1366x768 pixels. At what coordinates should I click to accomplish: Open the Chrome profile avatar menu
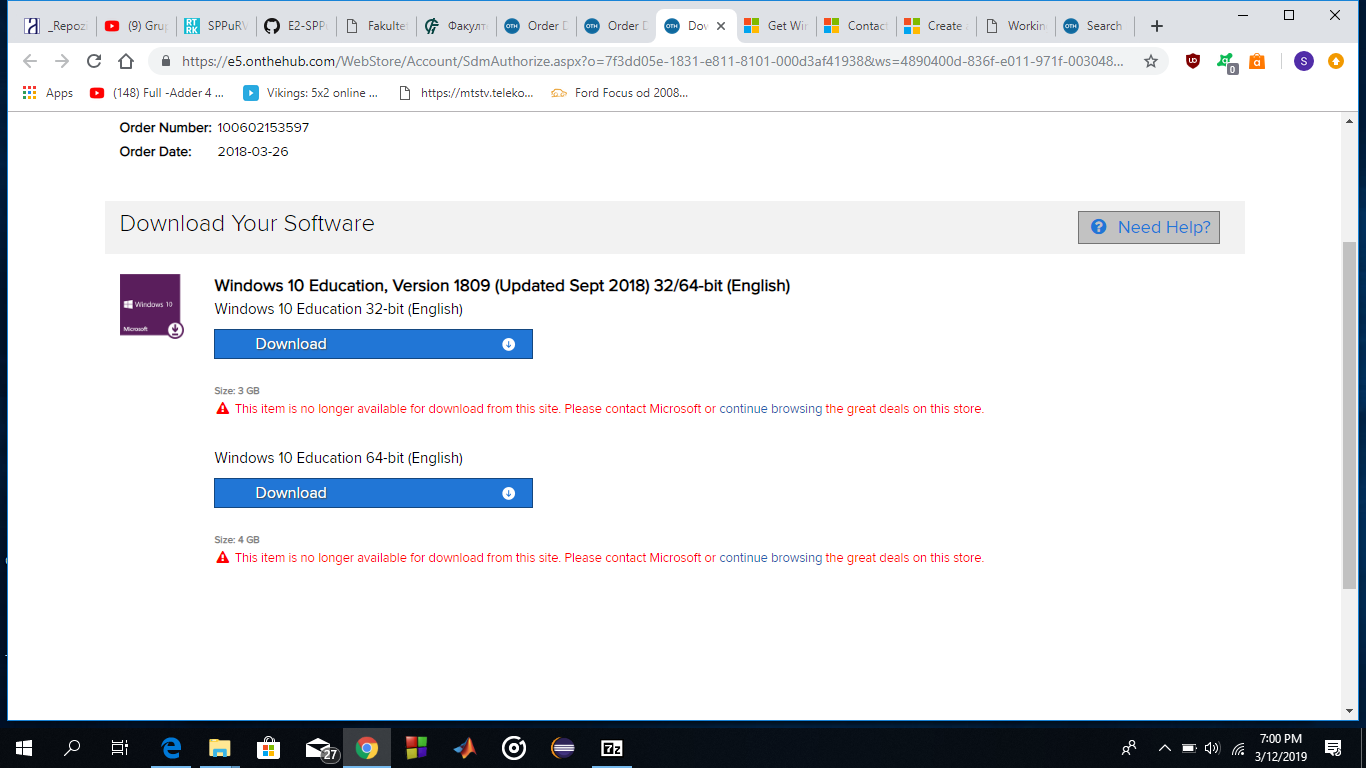click(1303, 61)
